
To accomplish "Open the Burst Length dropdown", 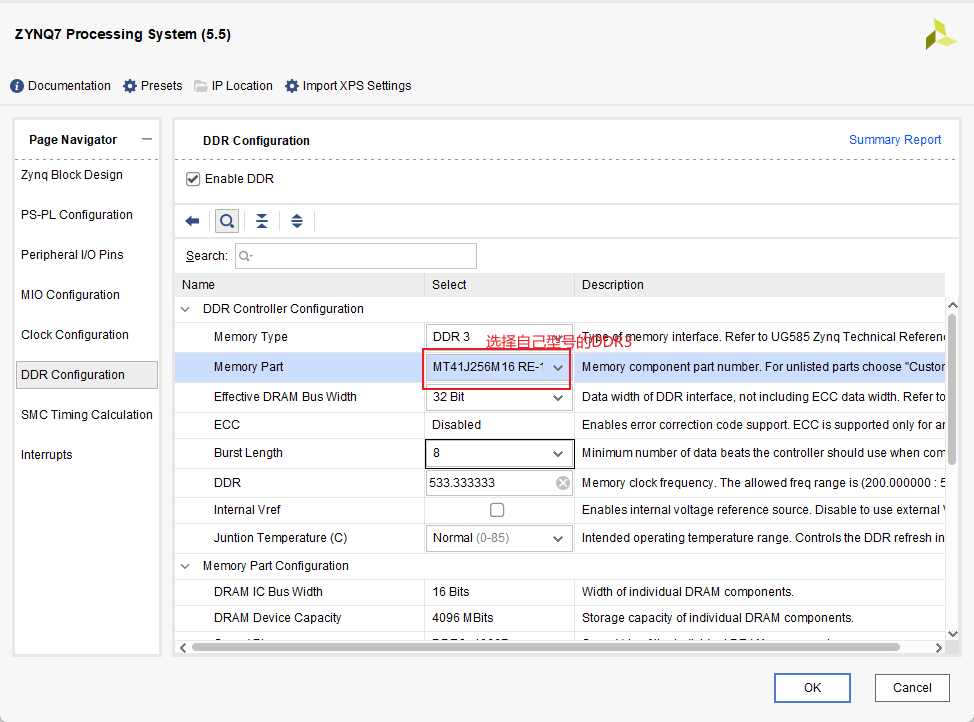I will [499, 453].
